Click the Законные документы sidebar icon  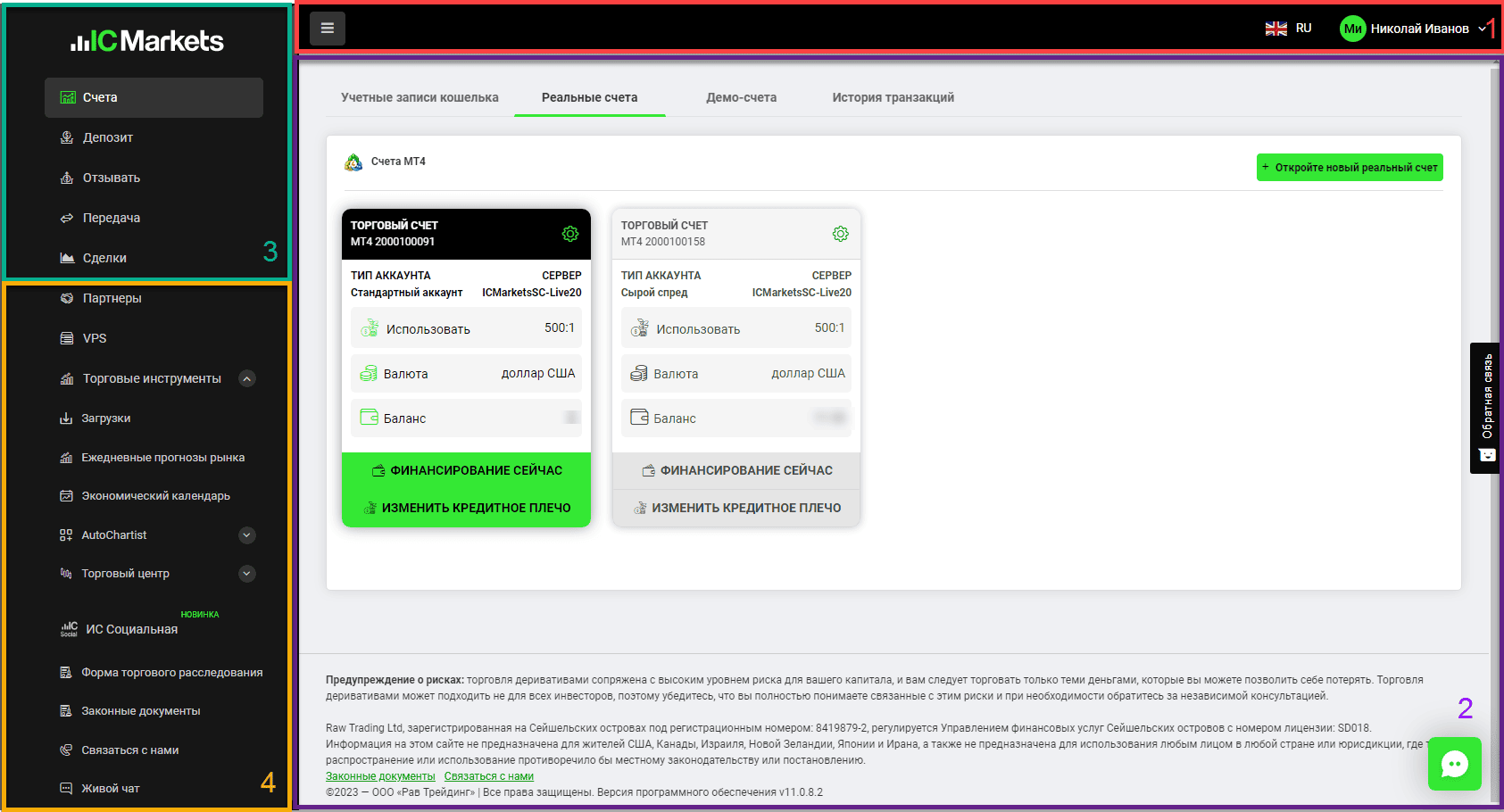66,710
